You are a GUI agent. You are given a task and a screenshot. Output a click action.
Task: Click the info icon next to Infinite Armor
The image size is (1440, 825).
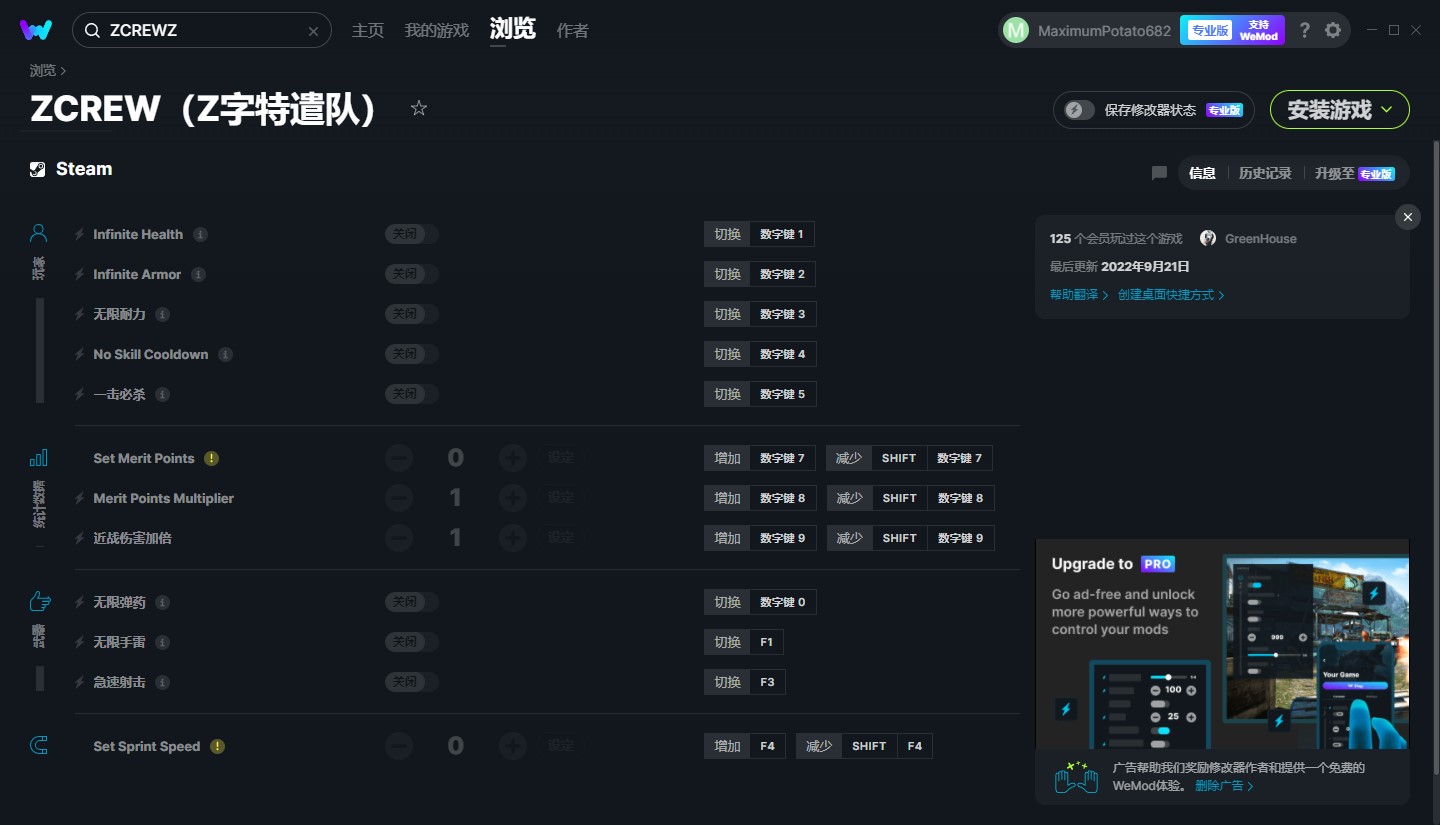[x=199, y=274]
